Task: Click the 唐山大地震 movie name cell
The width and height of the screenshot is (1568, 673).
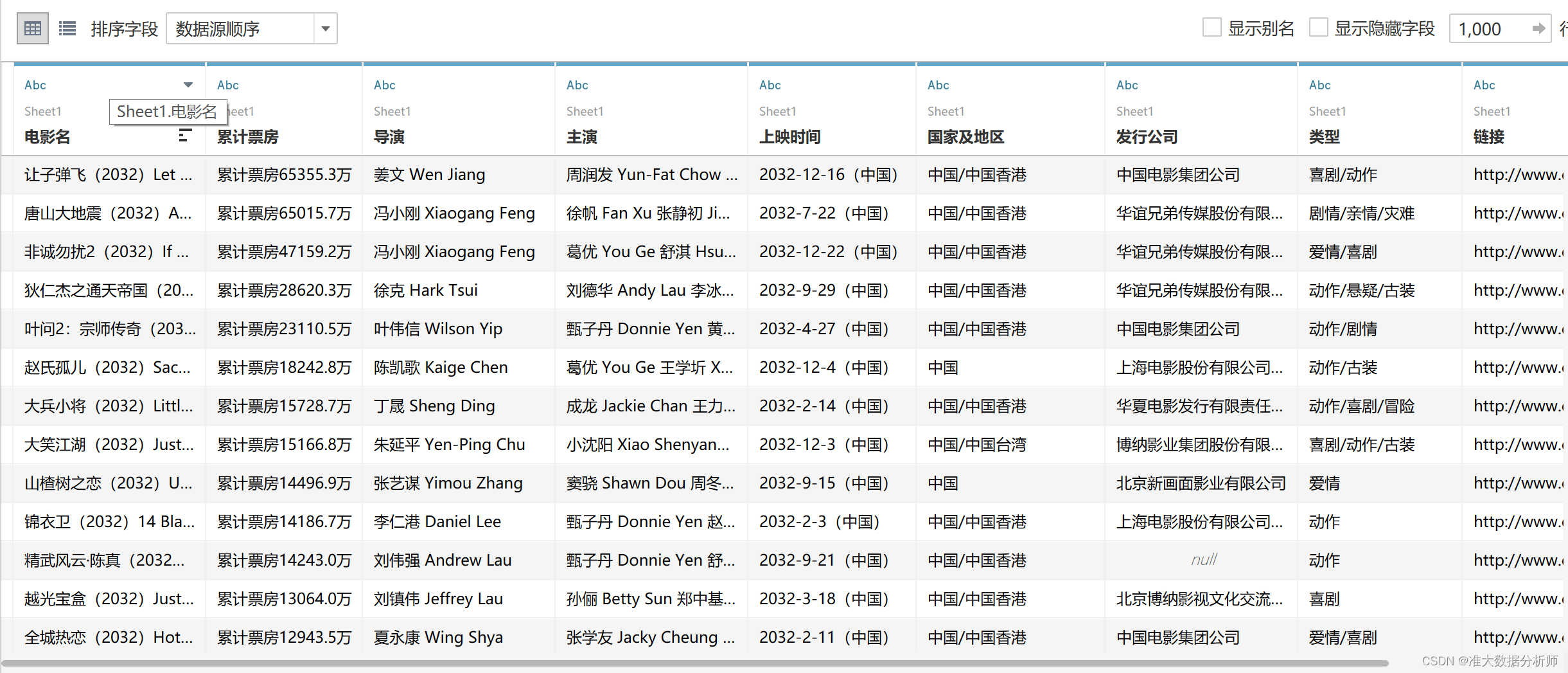Action: (x=109, y=213)
